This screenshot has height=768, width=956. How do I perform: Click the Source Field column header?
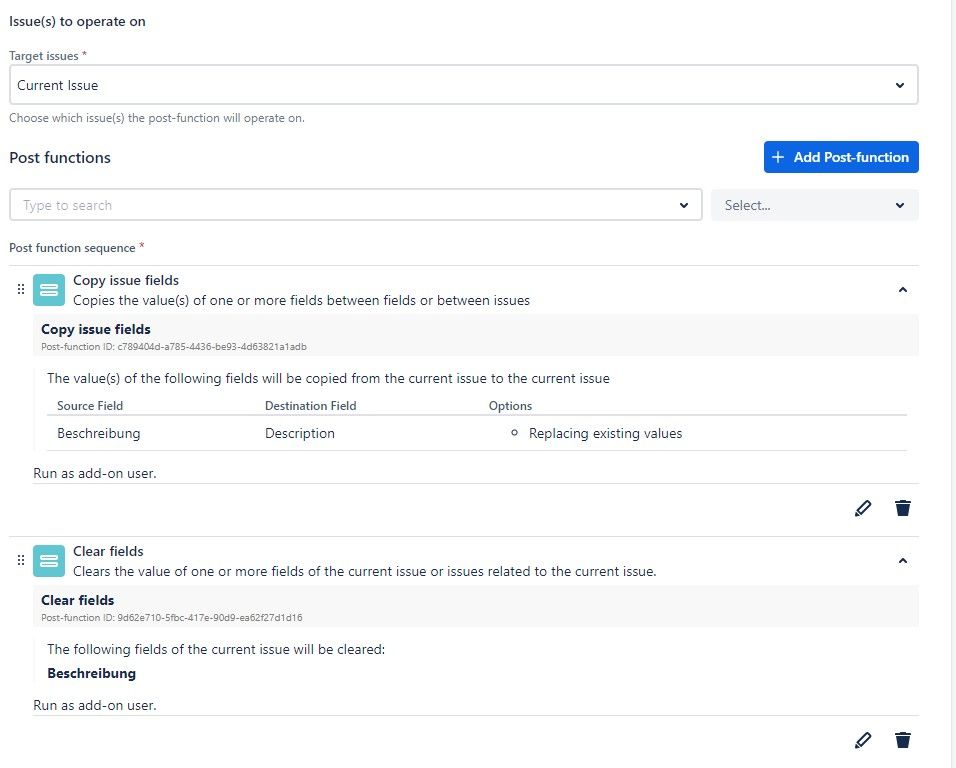click(90, 406)
